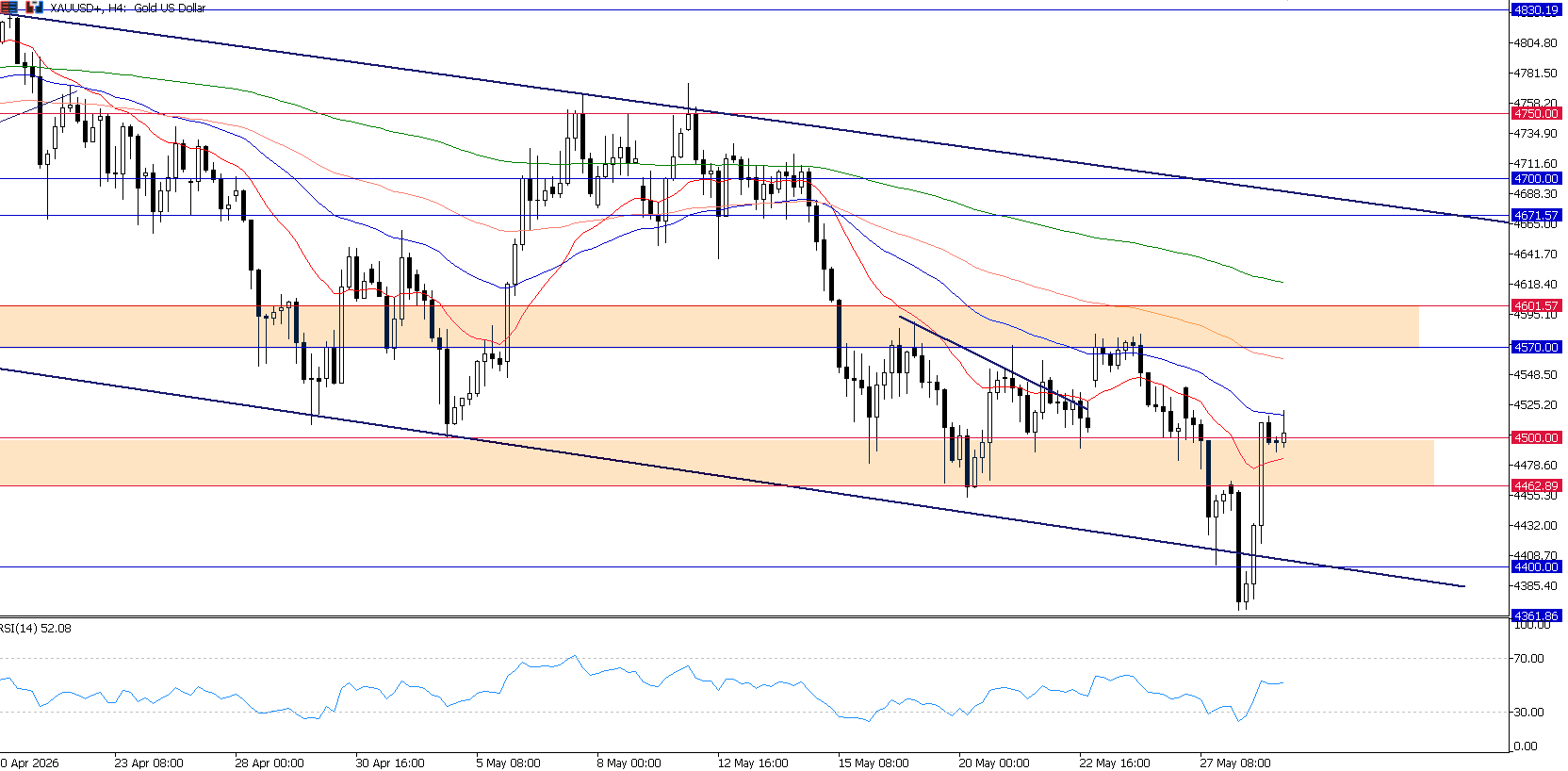Click the 4432.00 price scale value
Image resolution: width=1568 pixels, height=771 pixels.
pyautogui.click(x=1535, y=526)
